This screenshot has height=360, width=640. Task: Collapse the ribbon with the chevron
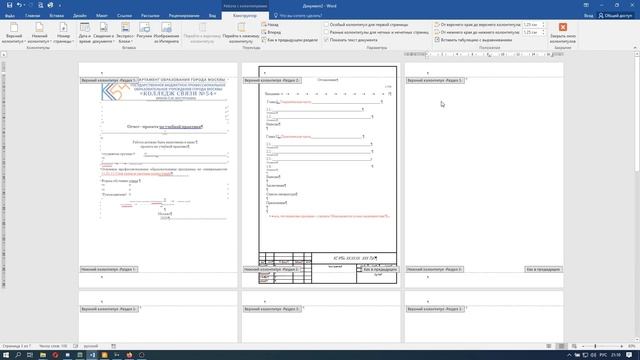coord(635,48)
